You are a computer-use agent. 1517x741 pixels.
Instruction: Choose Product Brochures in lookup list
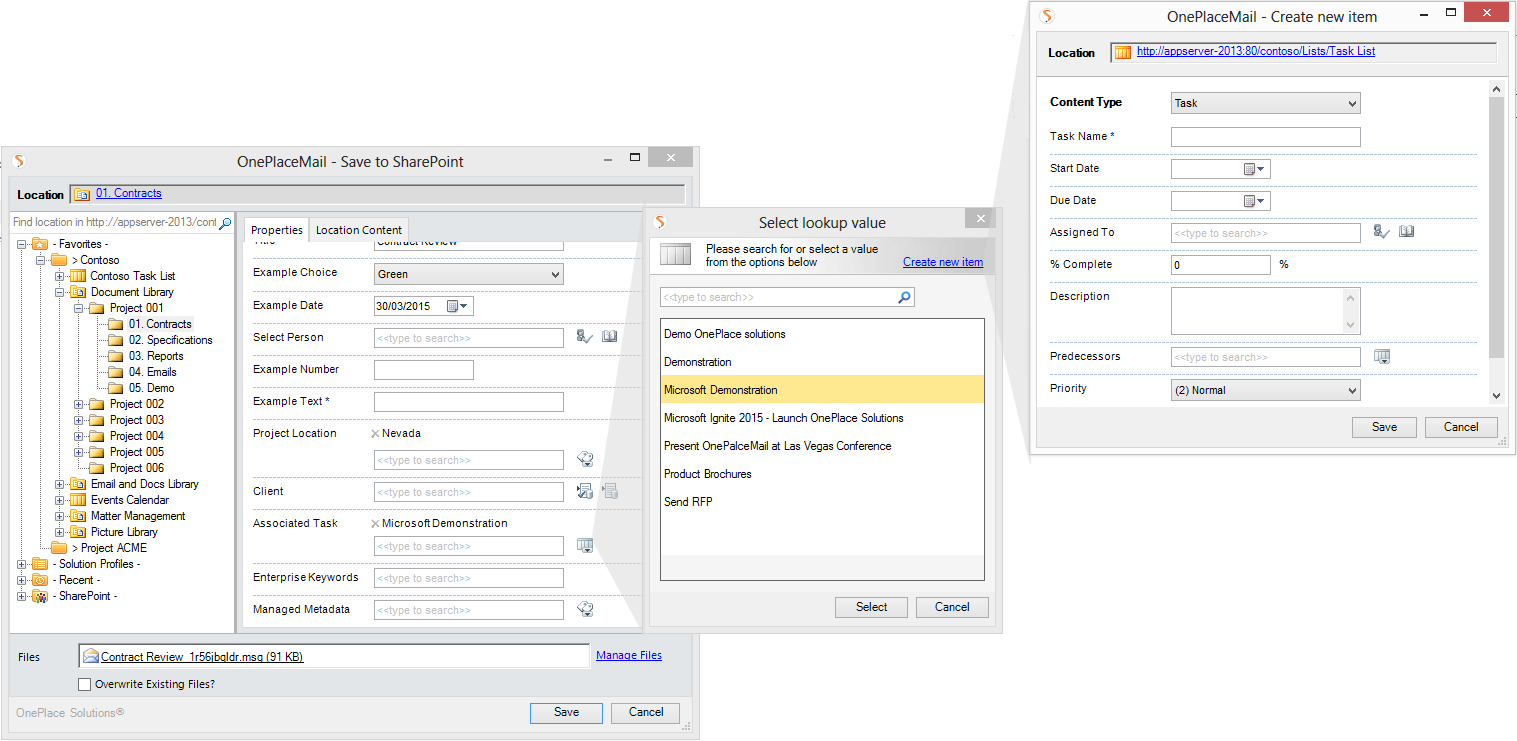(708, 474)
